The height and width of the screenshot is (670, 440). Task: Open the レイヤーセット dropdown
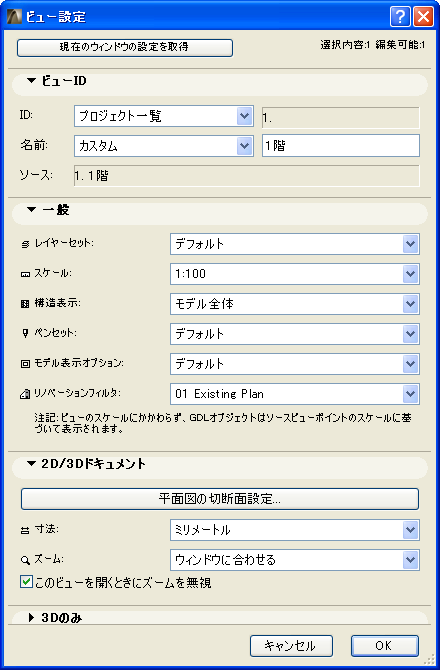pyautogui.click(x=295, y=244)
